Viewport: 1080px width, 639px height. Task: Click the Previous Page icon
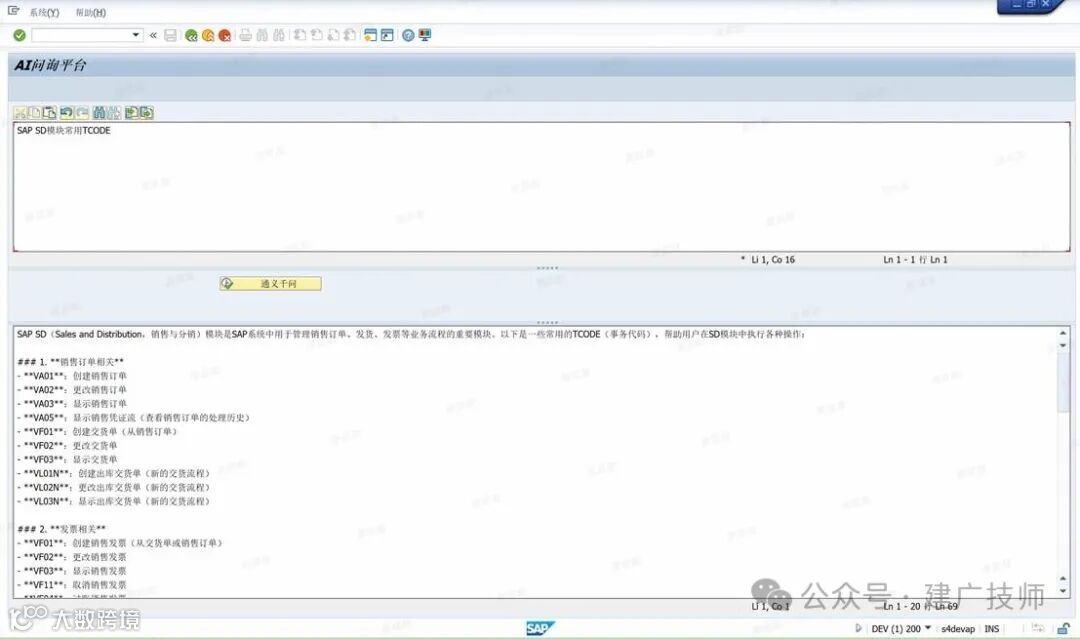click(316, 35)
